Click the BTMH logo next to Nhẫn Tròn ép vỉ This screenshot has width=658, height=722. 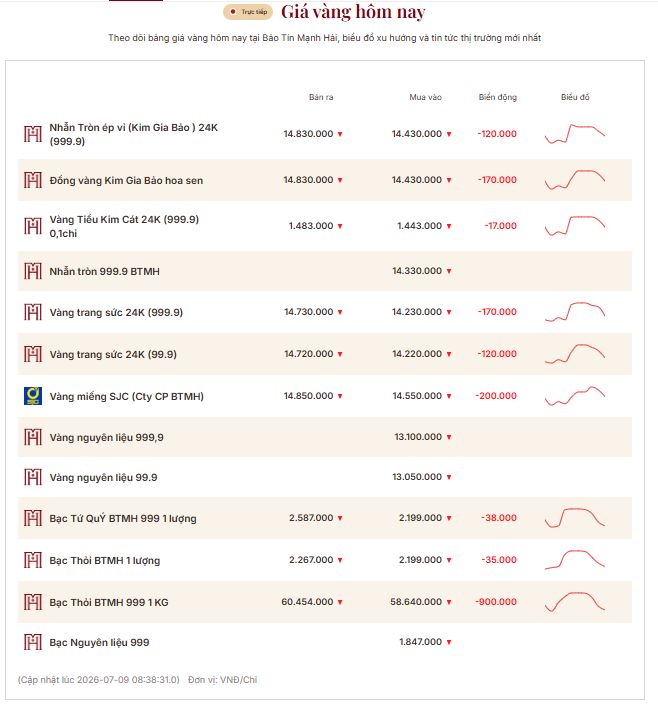coord(33,134)
